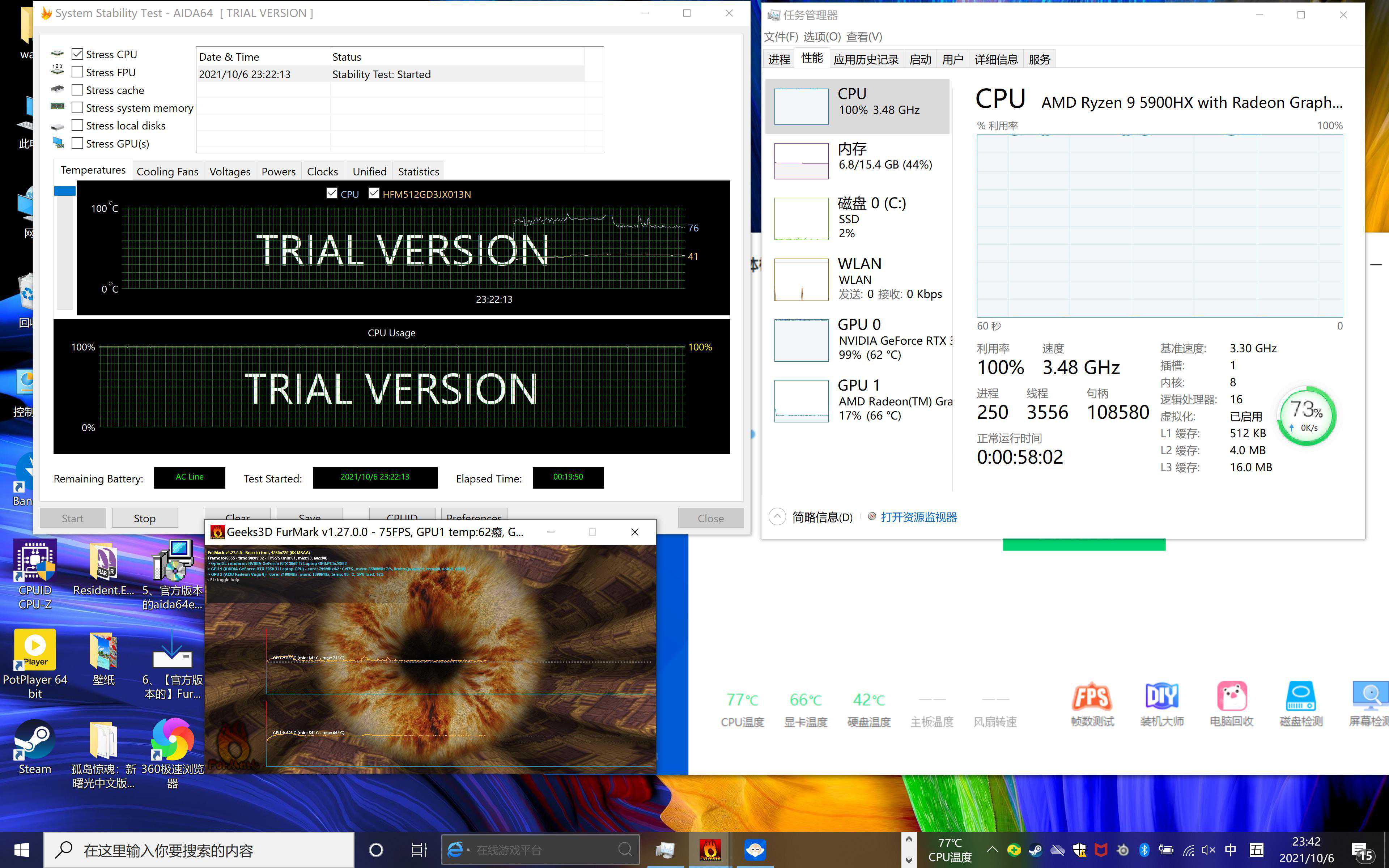Expand hidden system tray icons chevron
Screen dimensions: 1389x868
coord(992,850)
